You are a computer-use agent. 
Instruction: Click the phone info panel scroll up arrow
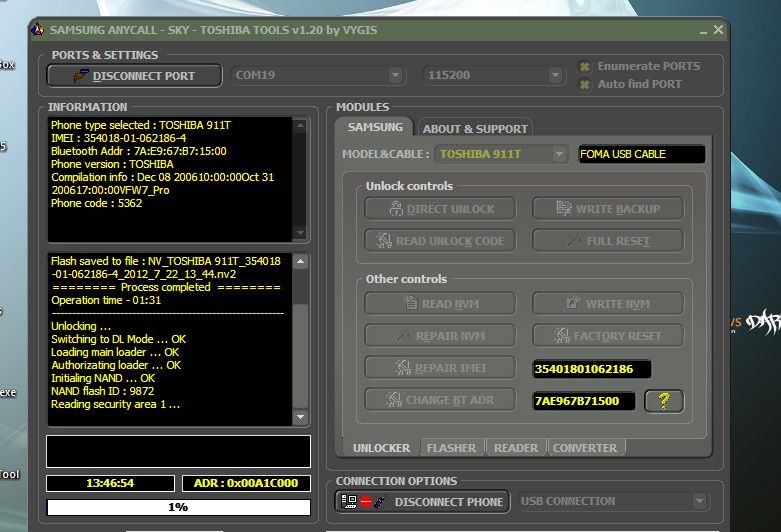[300, 126]
